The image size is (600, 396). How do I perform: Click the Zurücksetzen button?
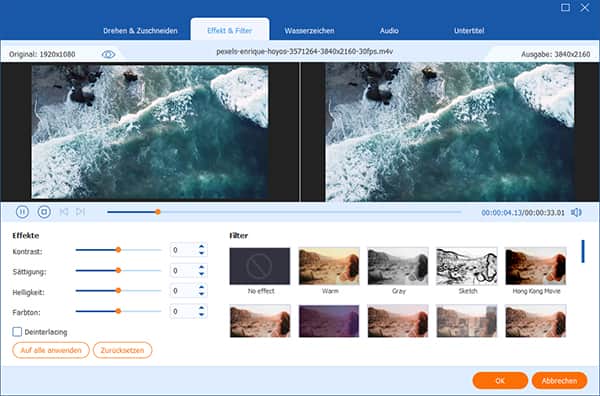122,350
